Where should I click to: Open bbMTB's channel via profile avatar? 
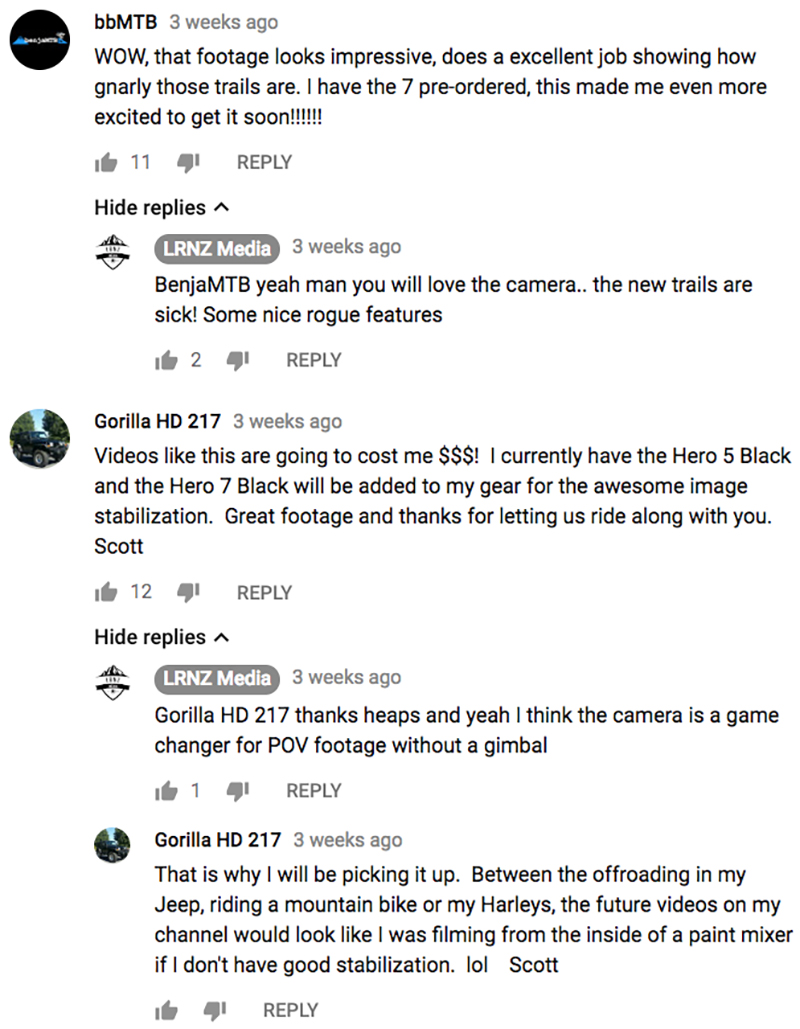coord(39,40)
